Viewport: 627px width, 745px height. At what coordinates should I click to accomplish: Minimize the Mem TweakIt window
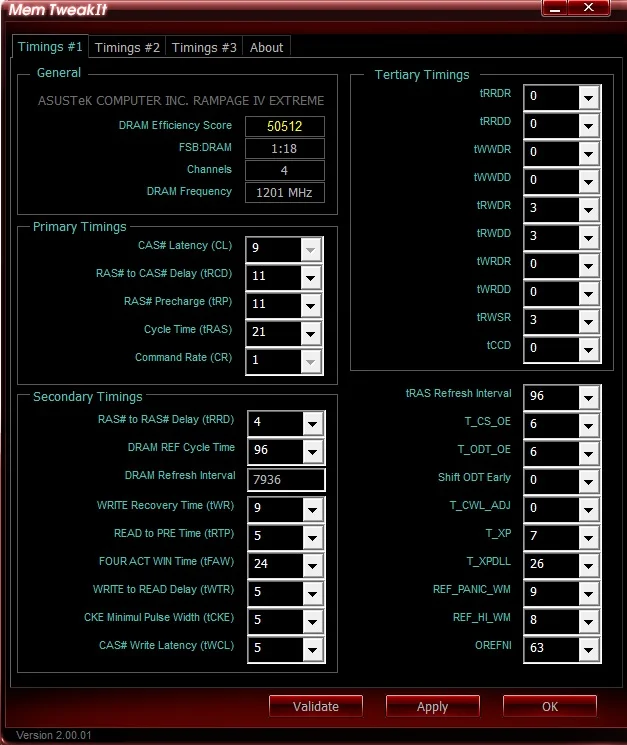pos(554,8)
